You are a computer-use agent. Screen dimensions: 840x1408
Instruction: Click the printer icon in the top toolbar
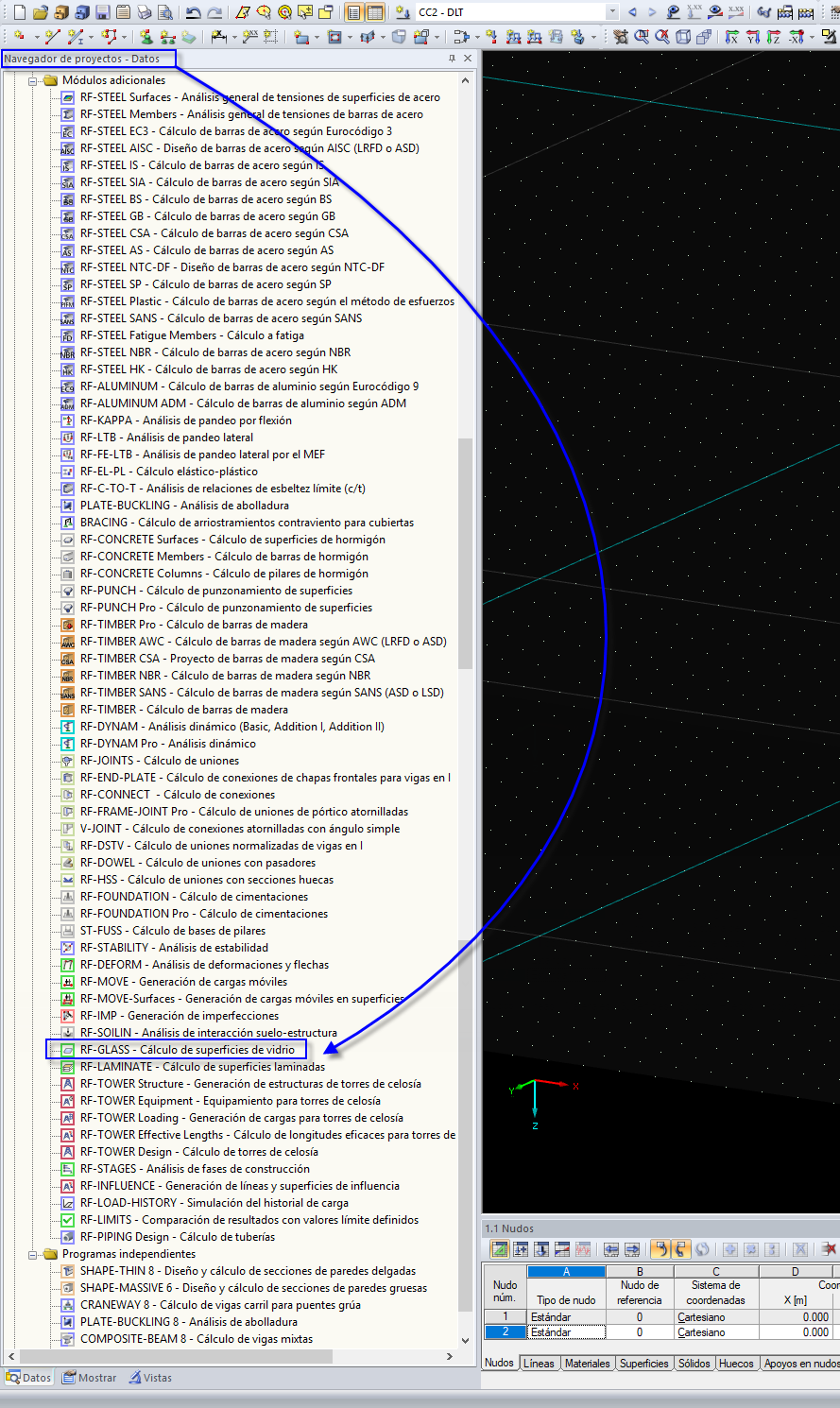[144, 12]
